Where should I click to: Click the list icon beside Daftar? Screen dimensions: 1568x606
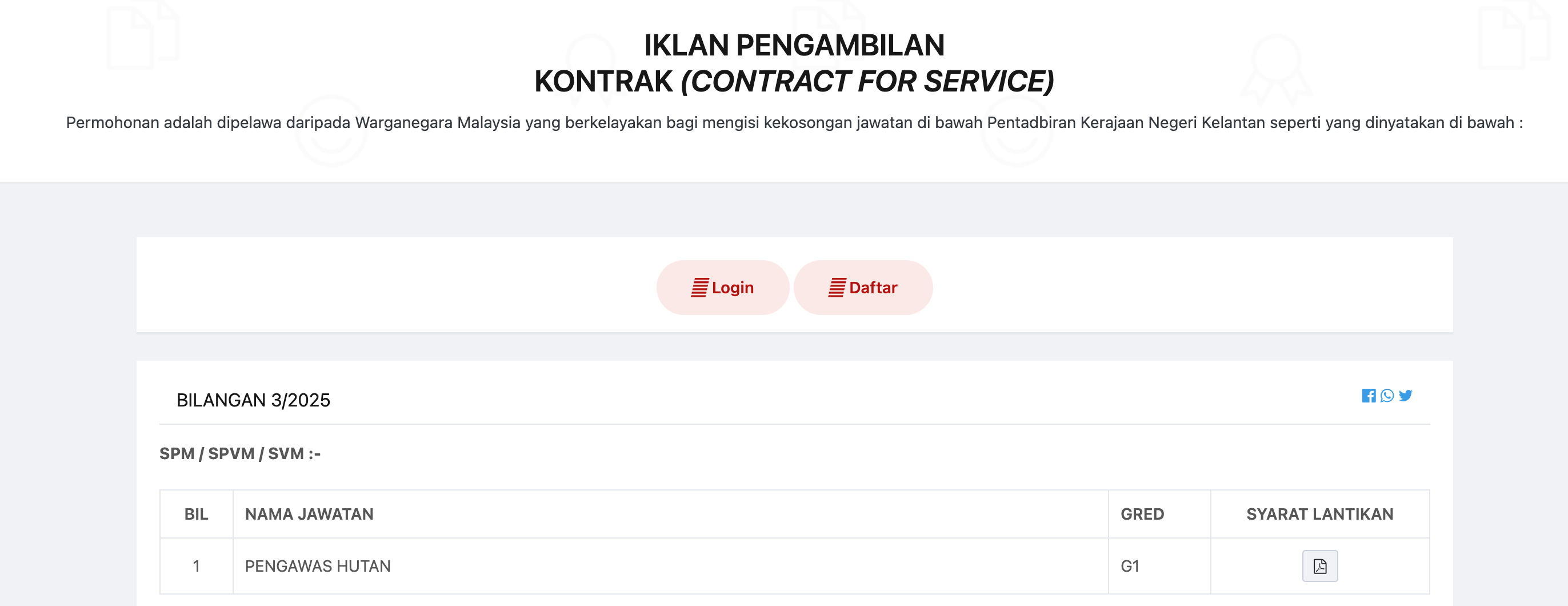837,288
